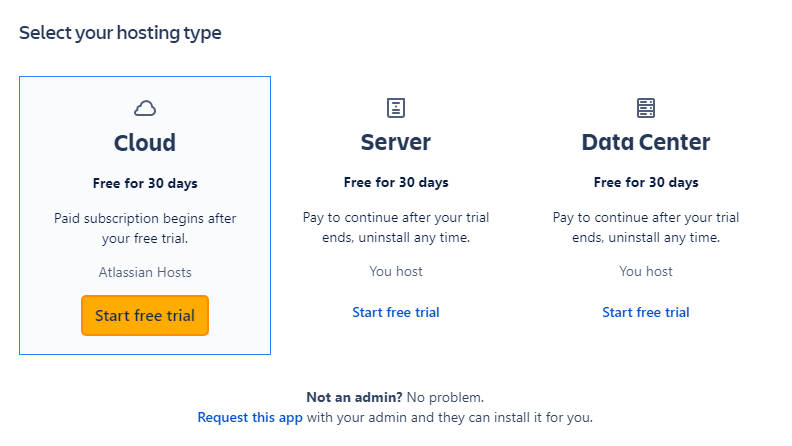This screenshot has width=792, height=446.
Task: Select the Server heading text
Action: pyautogui.click(x=396, y=142)
